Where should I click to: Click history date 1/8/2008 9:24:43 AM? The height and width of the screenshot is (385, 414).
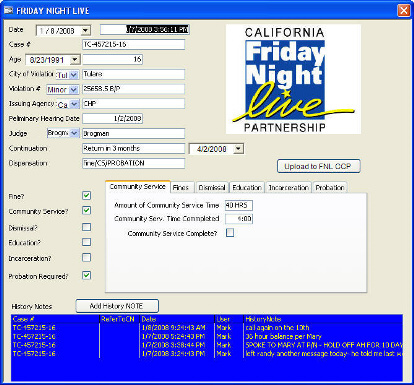click(x=174, y=328)
